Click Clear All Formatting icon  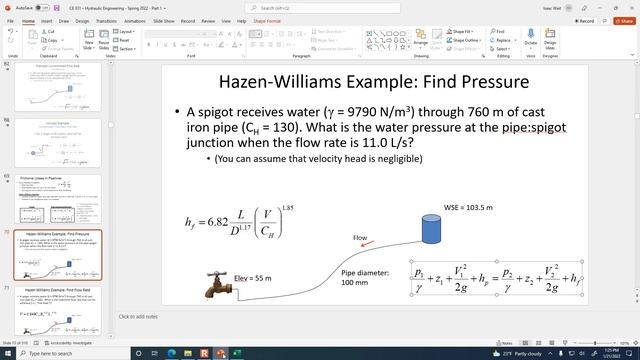tap(240, 34)
